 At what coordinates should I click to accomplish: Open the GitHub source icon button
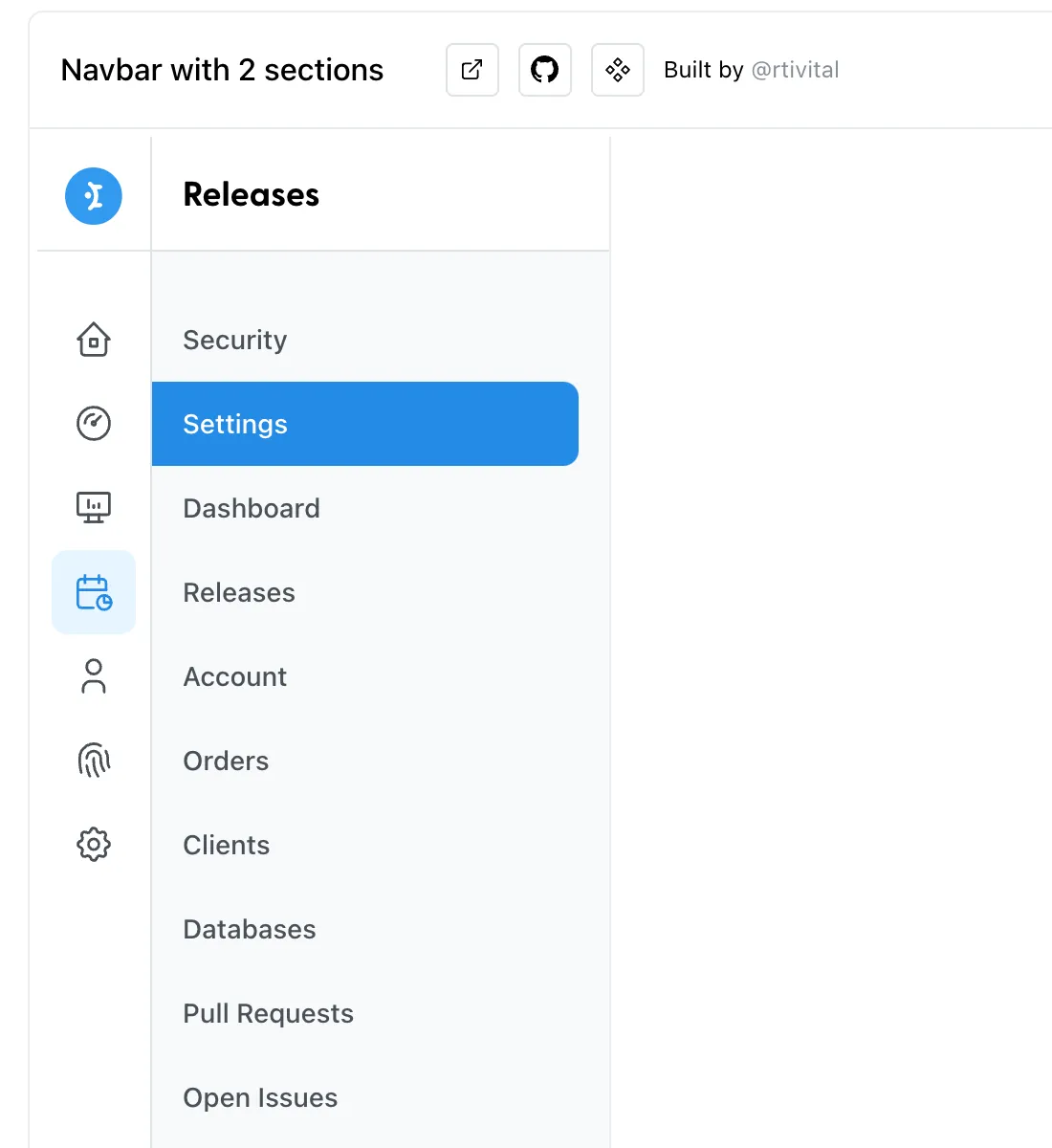[545, 70]
